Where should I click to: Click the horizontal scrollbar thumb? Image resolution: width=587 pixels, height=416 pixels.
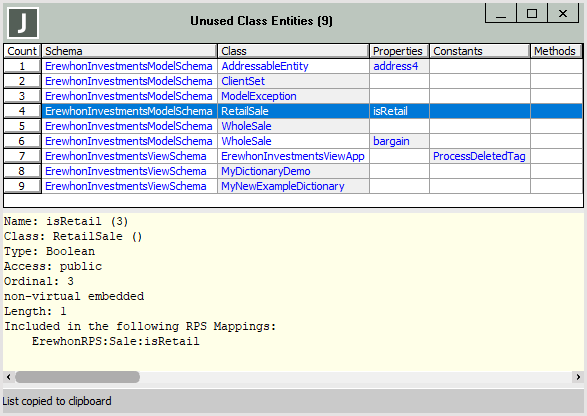77,377
